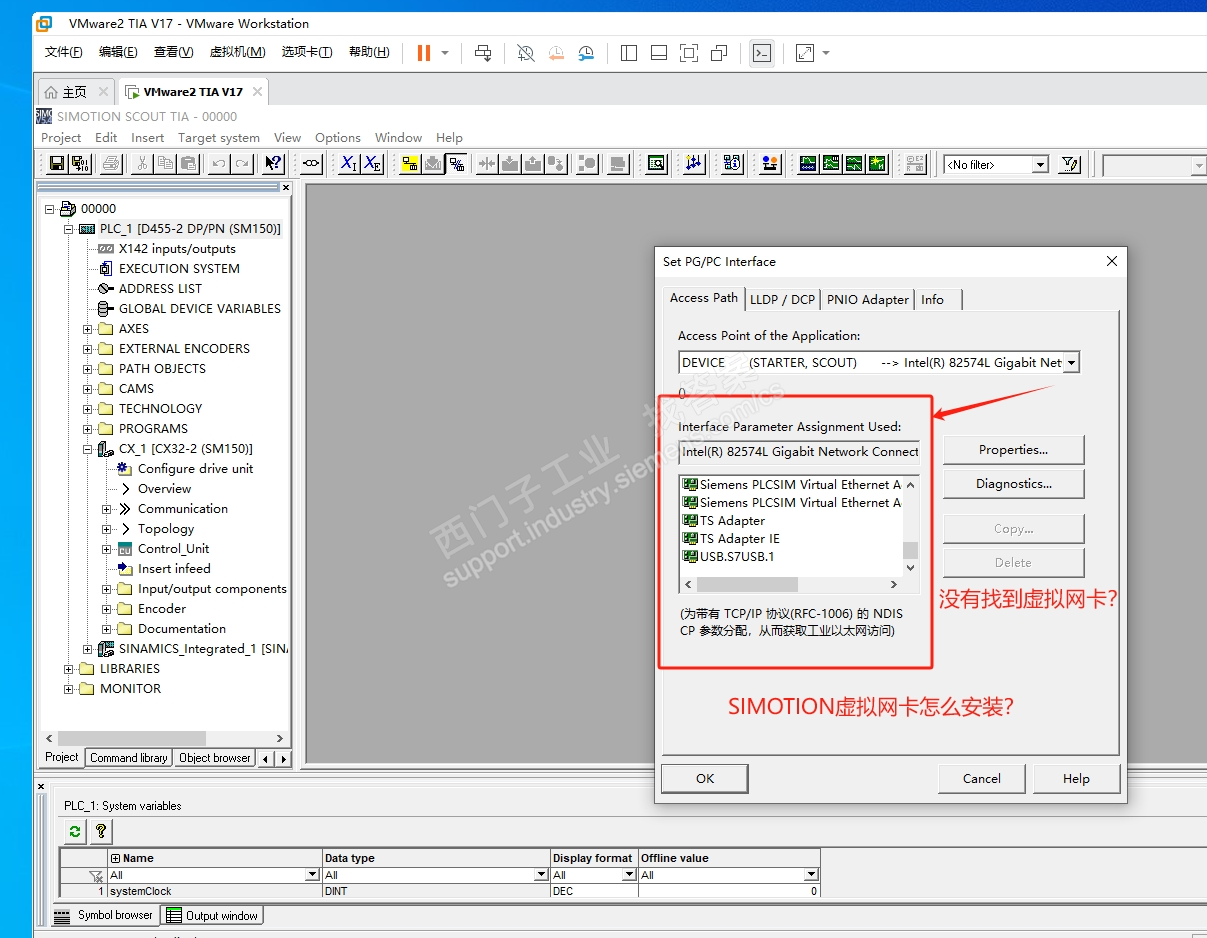Select VMware 主页 home tab
Viewport: 1207px width, 938px height.
click(x=75, y=92)
